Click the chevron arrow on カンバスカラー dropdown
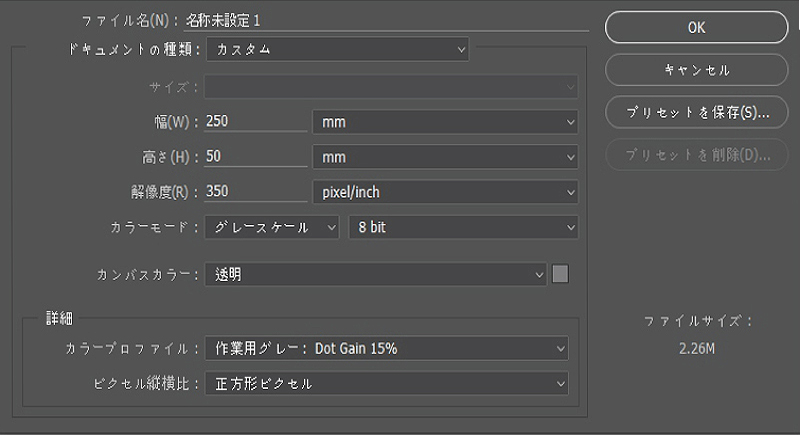Viewport: 800px width, 435px height. (539, 275)
